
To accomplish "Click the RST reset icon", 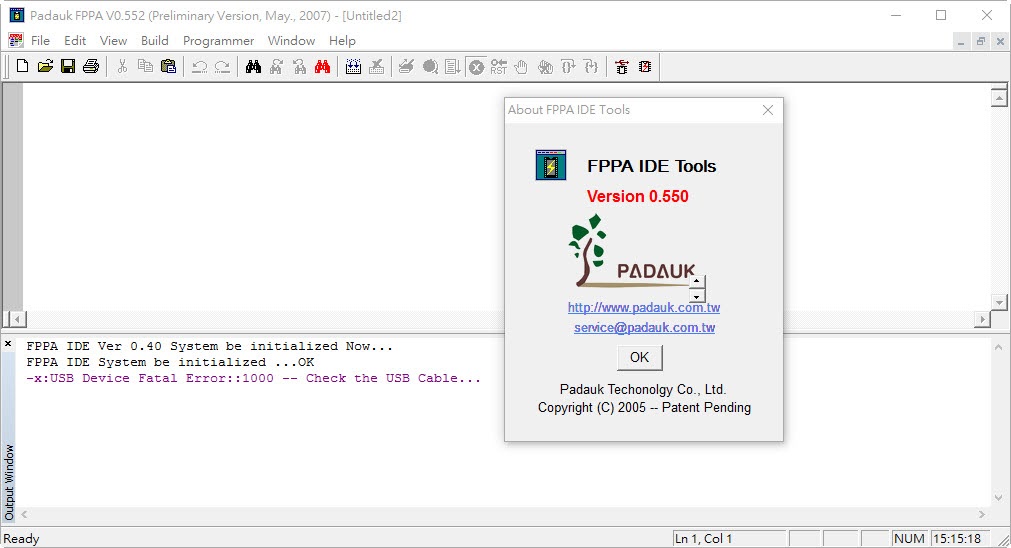I will pyautogui.click(x=498, y=66).
